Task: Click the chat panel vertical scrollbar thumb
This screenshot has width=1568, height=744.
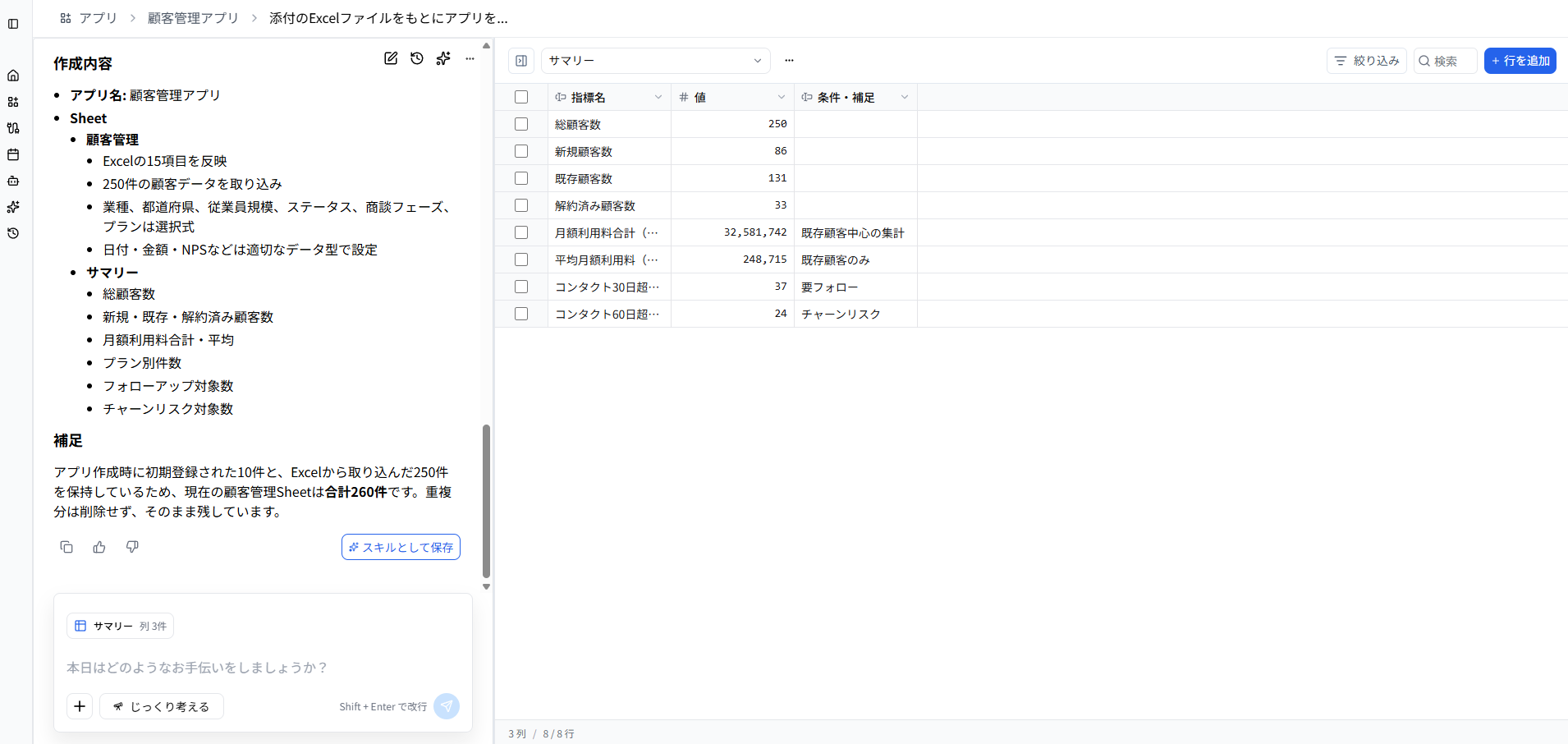Action: tap(486, 501)
